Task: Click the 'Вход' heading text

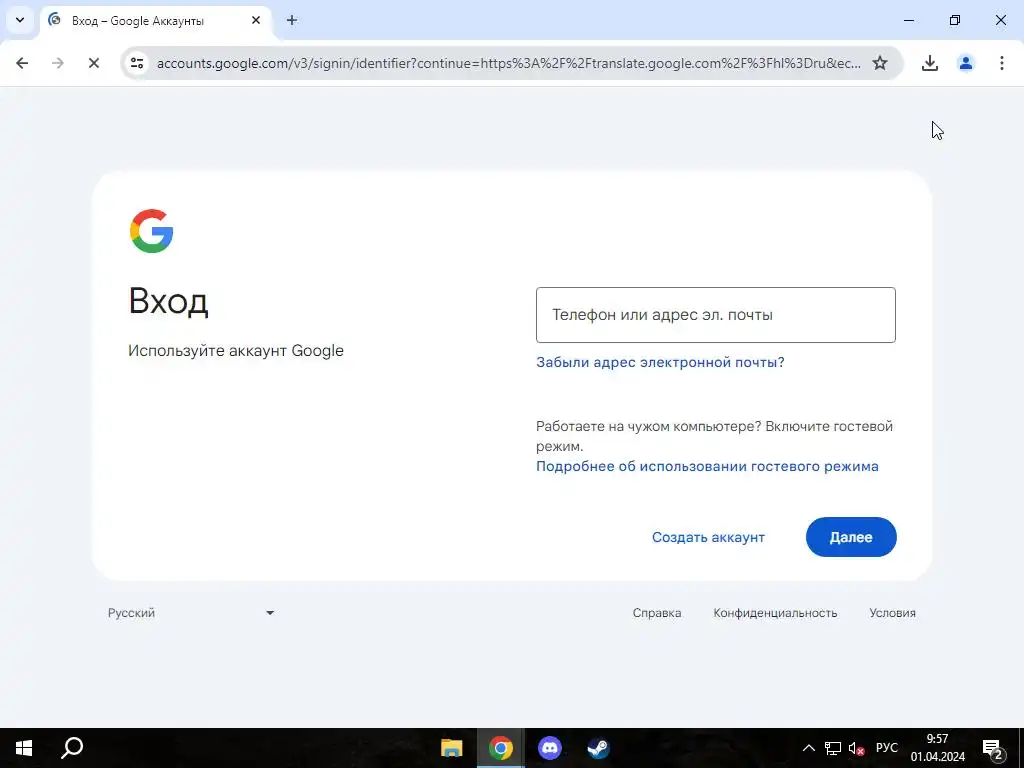Action: point(168,301)
